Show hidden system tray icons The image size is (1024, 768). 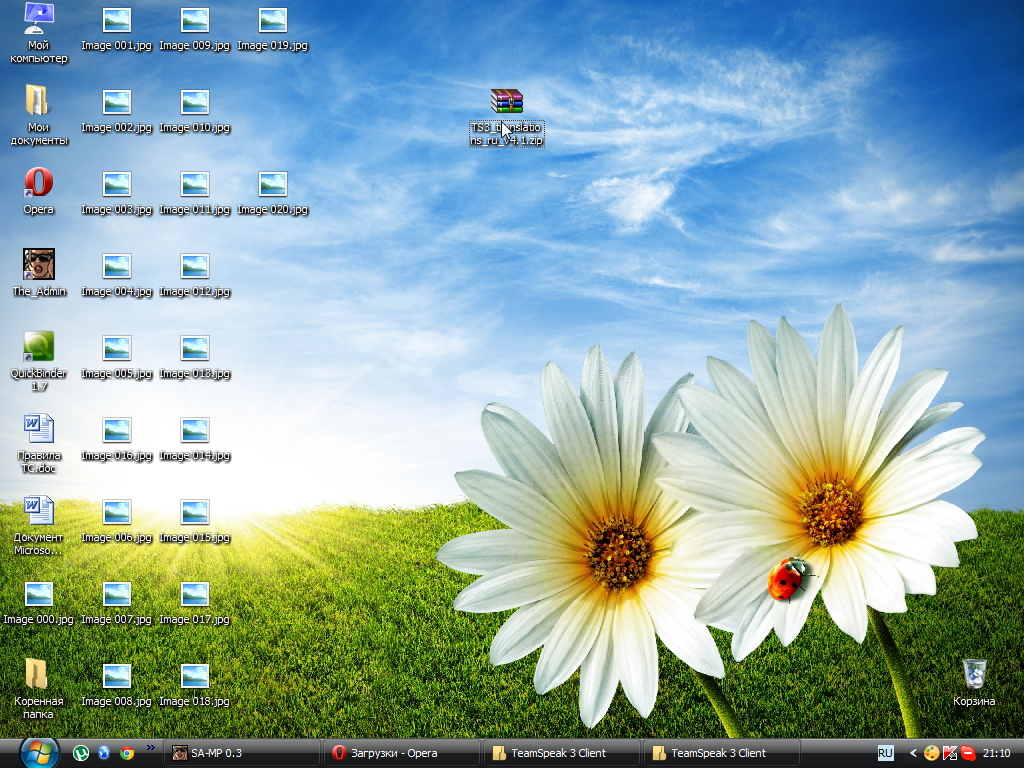(x=913, y=753)
